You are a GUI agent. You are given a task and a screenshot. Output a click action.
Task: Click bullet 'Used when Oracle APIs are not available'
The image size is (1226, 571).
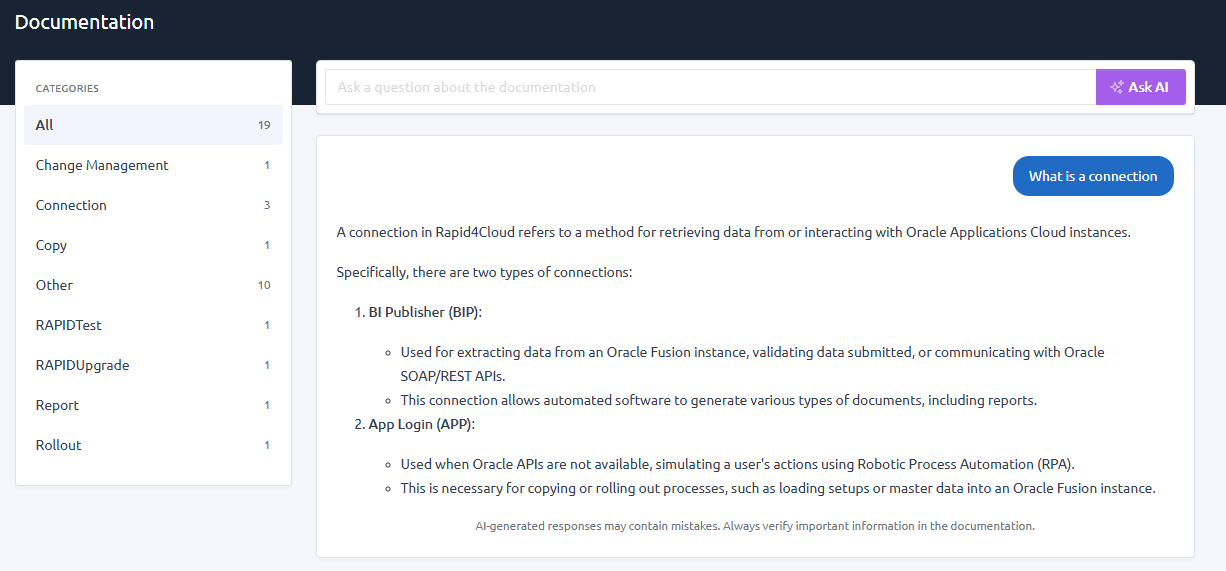(x=737, y=464)
